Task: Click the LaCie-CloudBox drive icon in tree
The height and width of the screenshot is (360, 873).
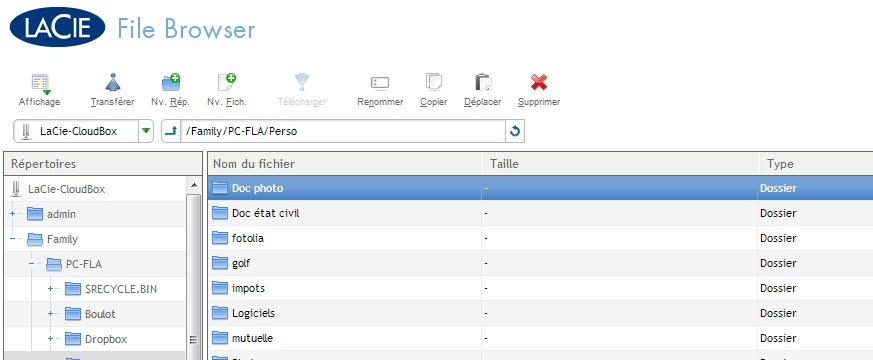Action: [16, 189]
